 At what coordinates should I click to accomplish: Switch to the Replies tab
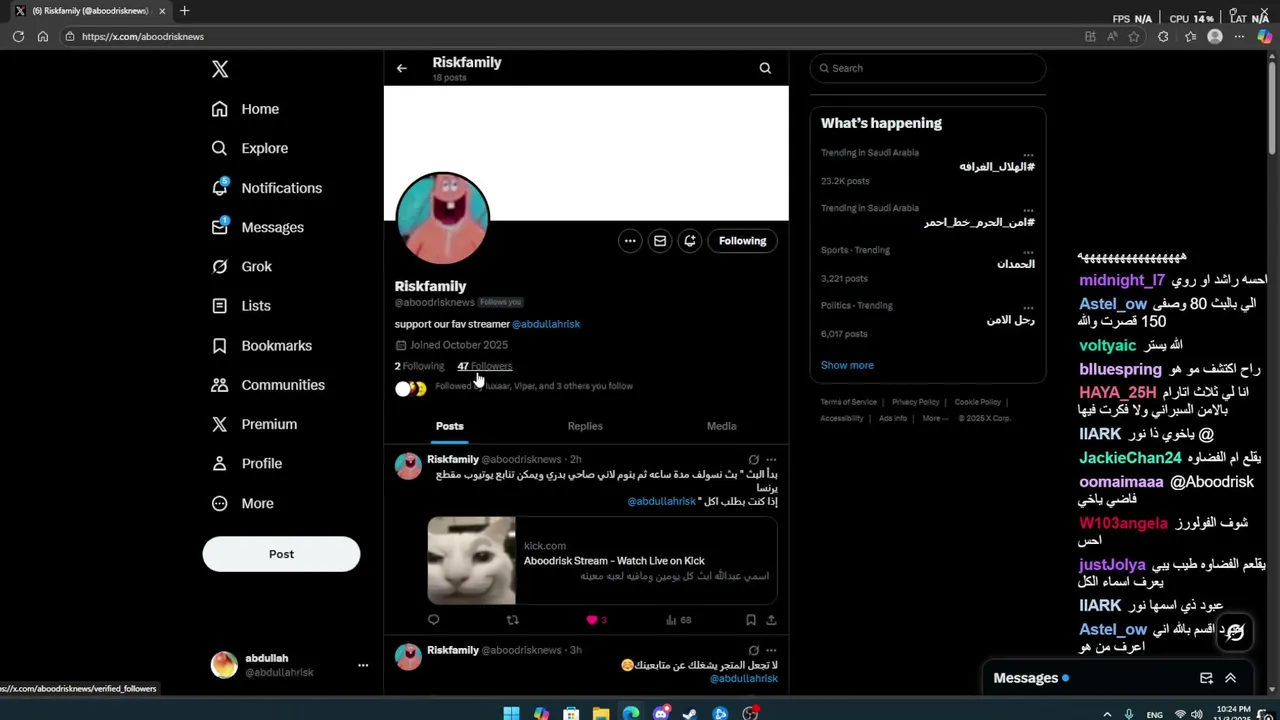pos(585,426)
